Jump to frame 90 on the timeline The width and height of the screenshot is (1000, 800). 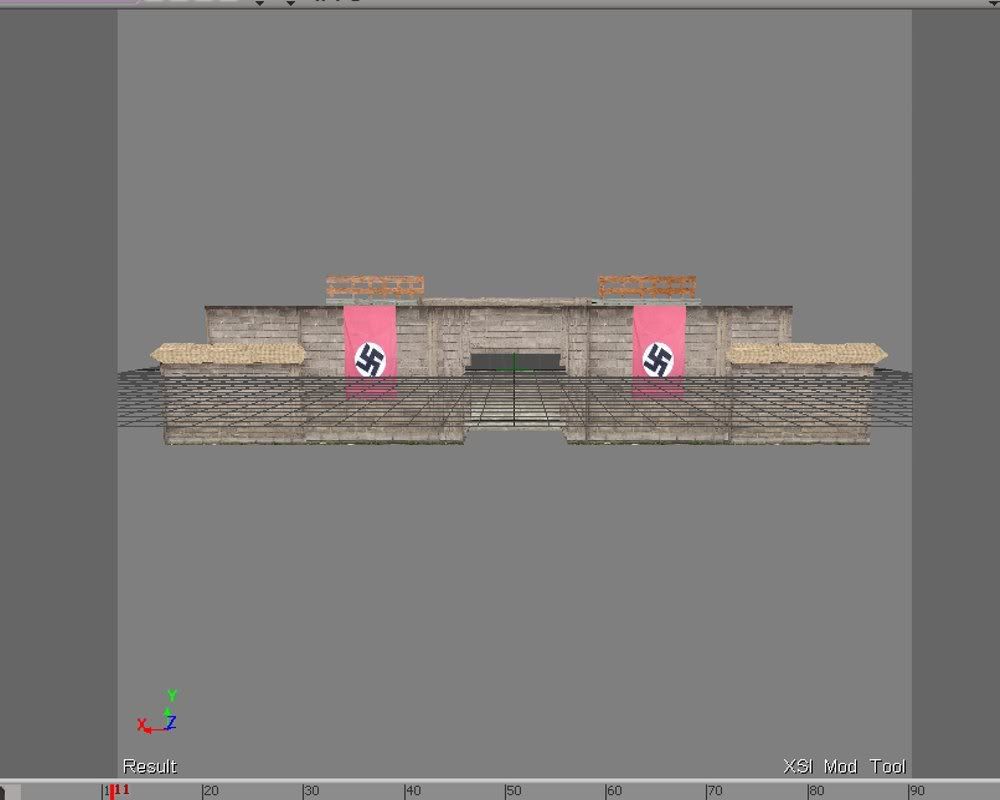916,791
